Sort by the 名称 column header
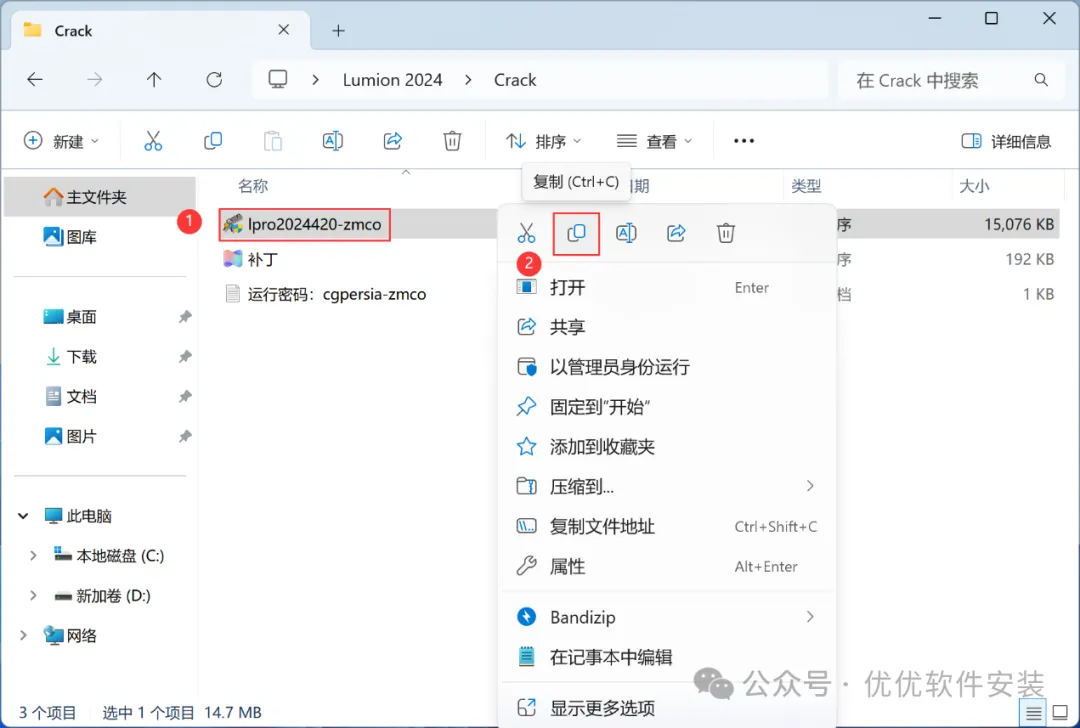Image resolution: width=1080 pixels, height=728 pixels. (x=253, y=186)
